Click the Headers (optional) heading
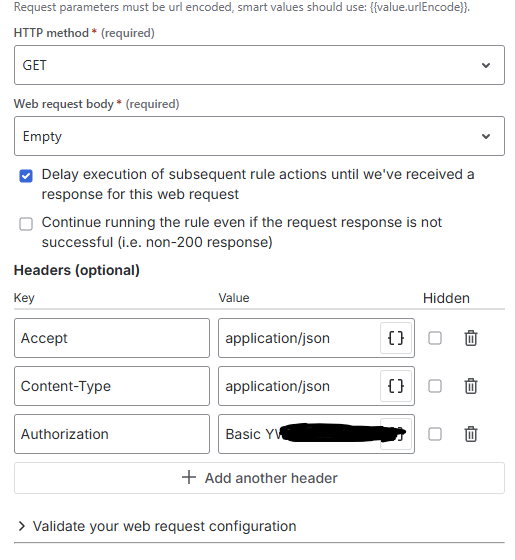 [76, 270]
